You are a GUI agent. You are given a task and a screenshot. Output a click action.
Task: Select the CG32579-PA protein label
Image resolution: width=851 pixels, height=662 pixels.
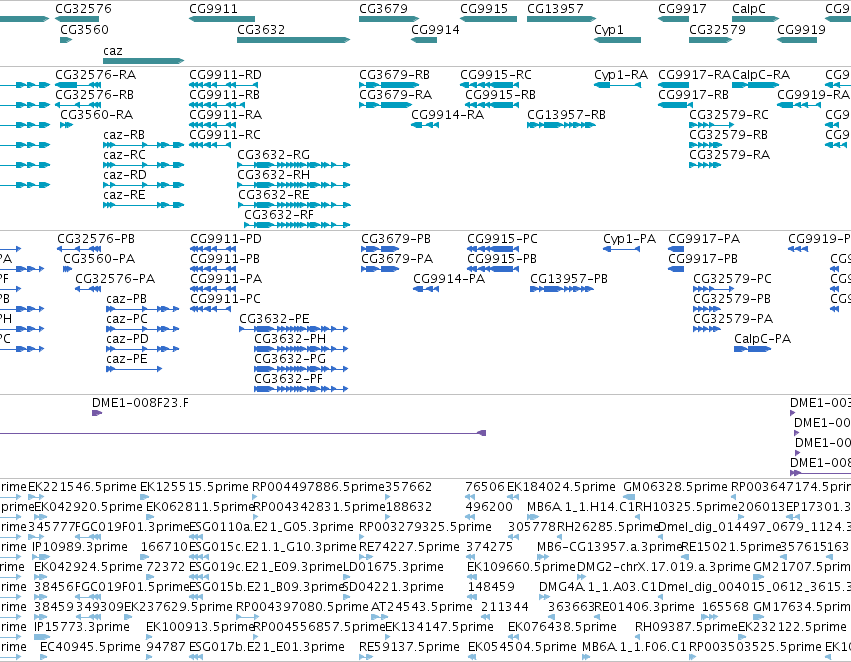point(733,319)
